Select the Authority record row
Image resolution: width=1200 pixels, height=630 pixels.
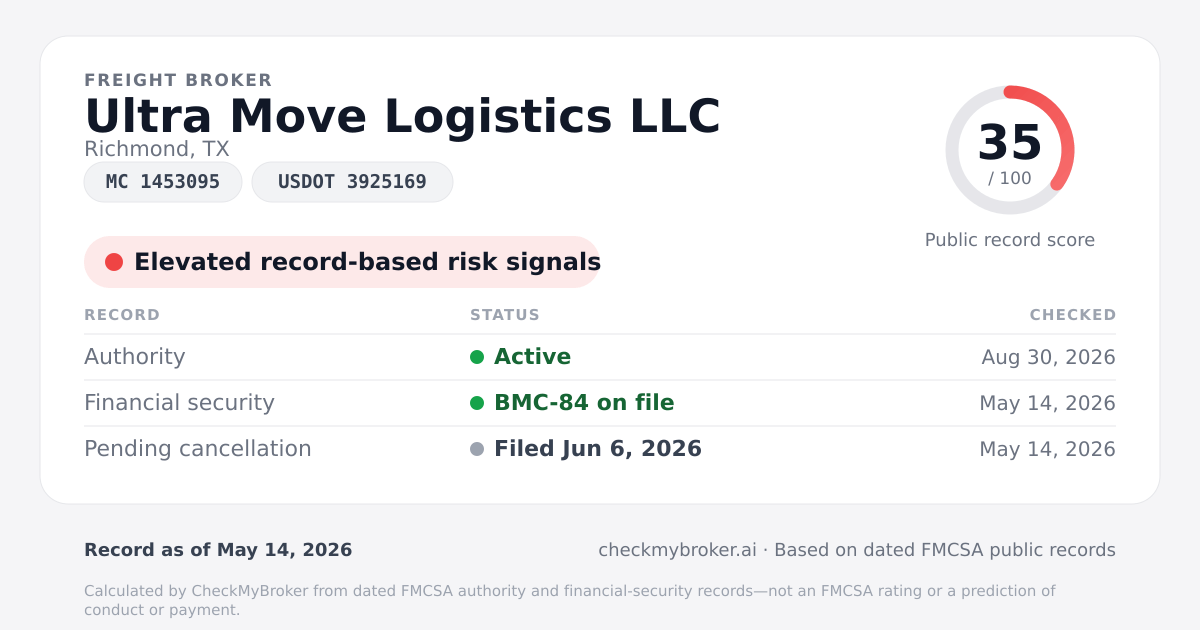(x=600, y=357)
